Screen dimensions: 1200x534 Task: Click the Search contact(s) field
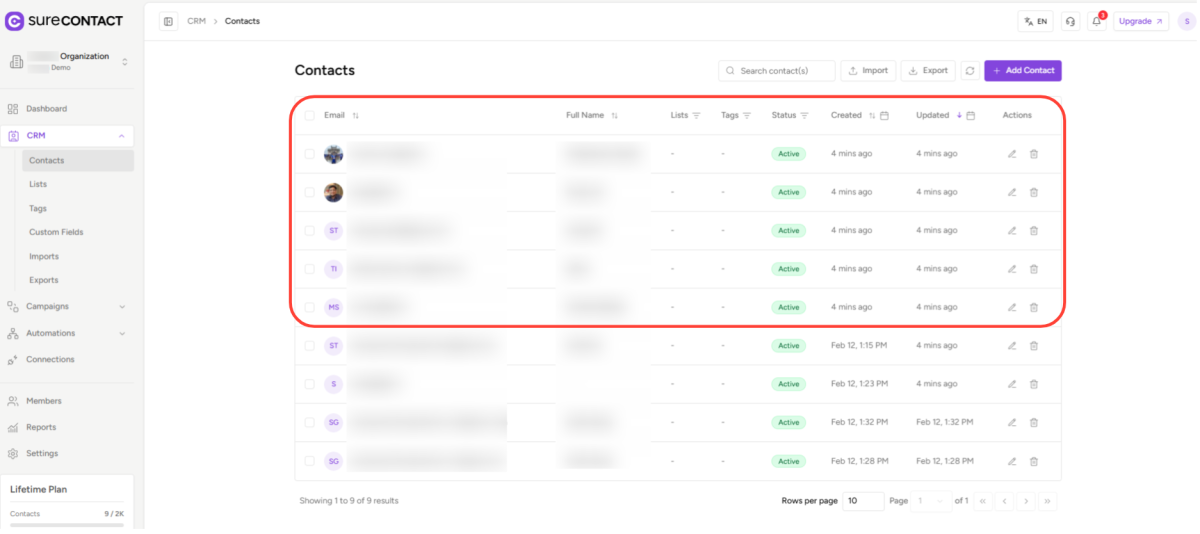(x=777, y=71)
